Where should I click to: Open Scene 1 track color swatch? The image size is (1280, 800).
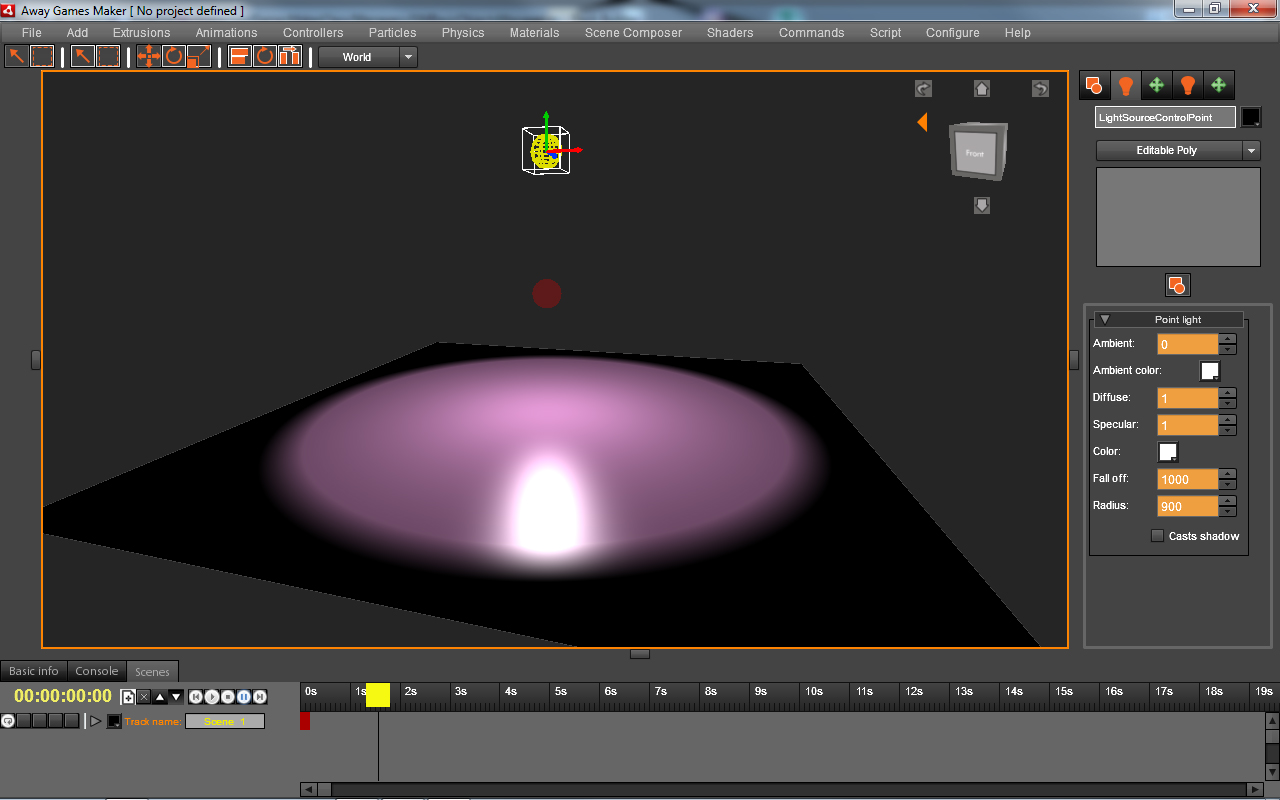114,721
